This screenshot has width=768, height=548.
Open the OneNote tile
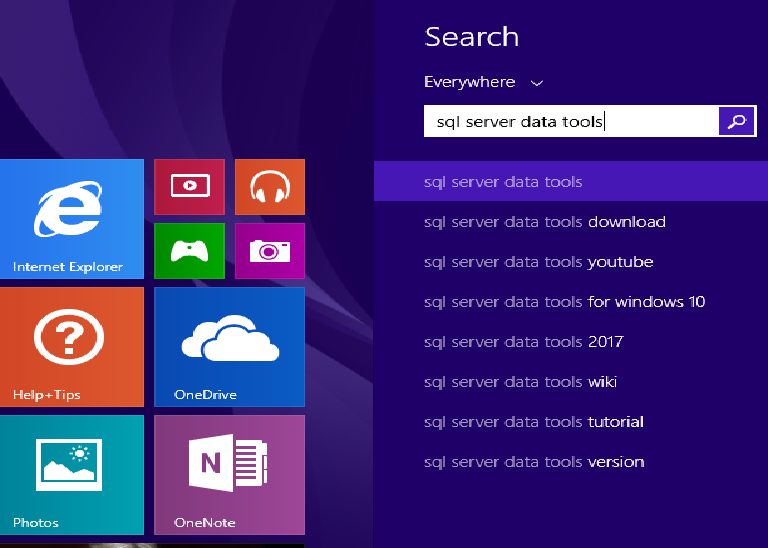pos(229,475)
